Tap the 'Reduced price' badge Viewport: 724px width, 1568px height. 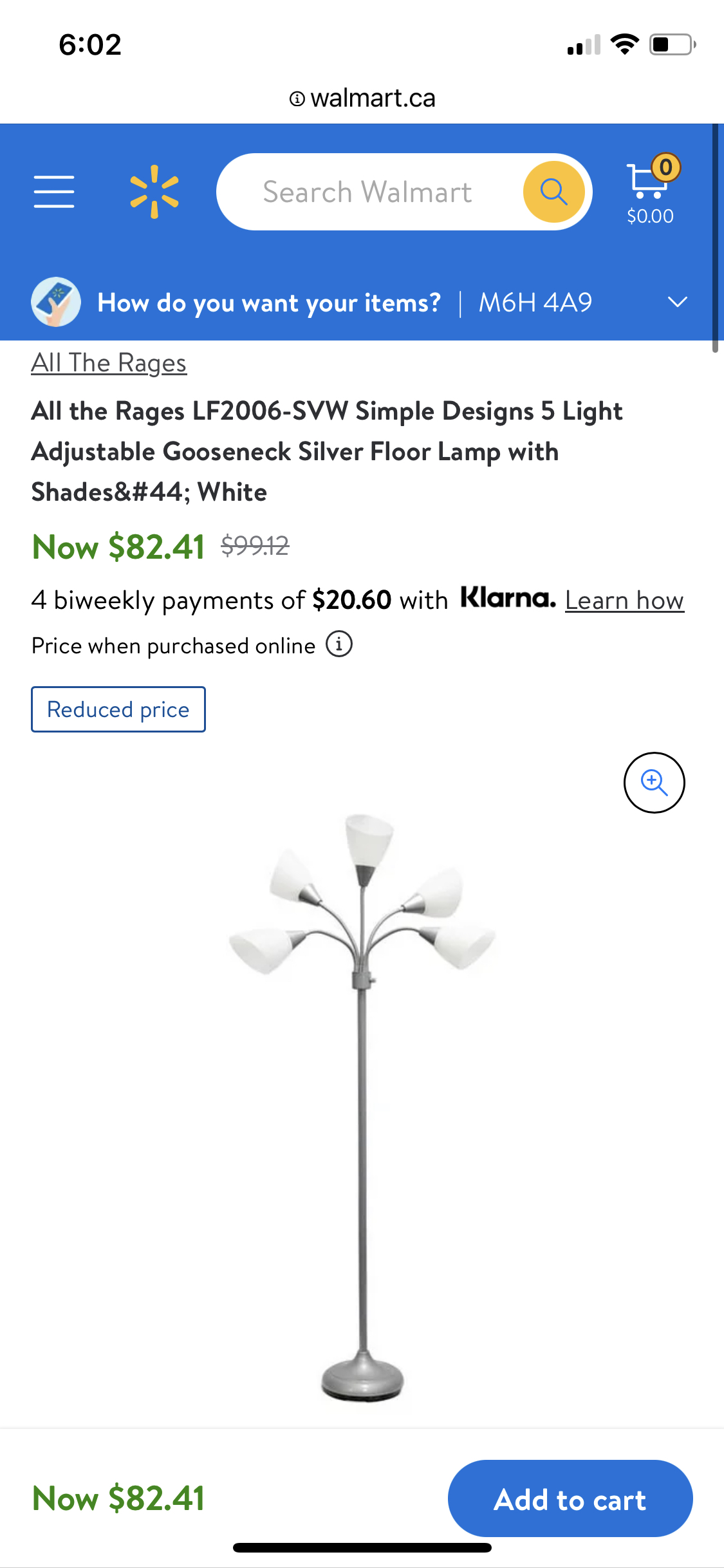pyautogui.click(x=118, y=709)
